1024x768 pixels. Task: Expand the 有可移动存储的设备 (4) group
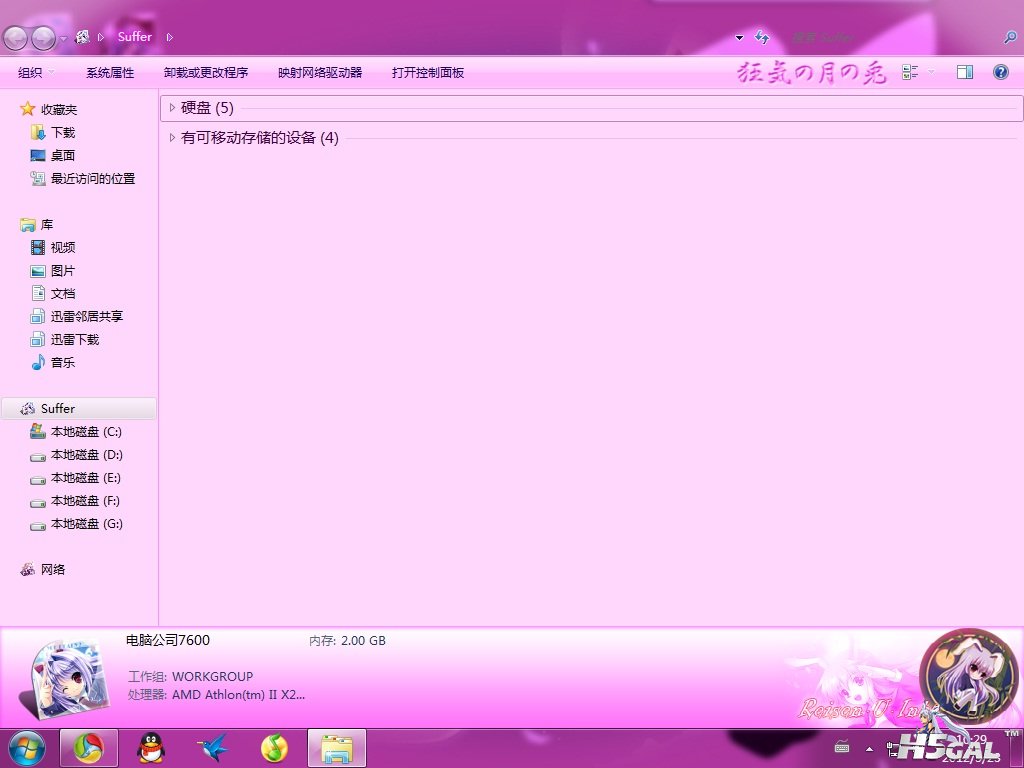click(172, 138)
